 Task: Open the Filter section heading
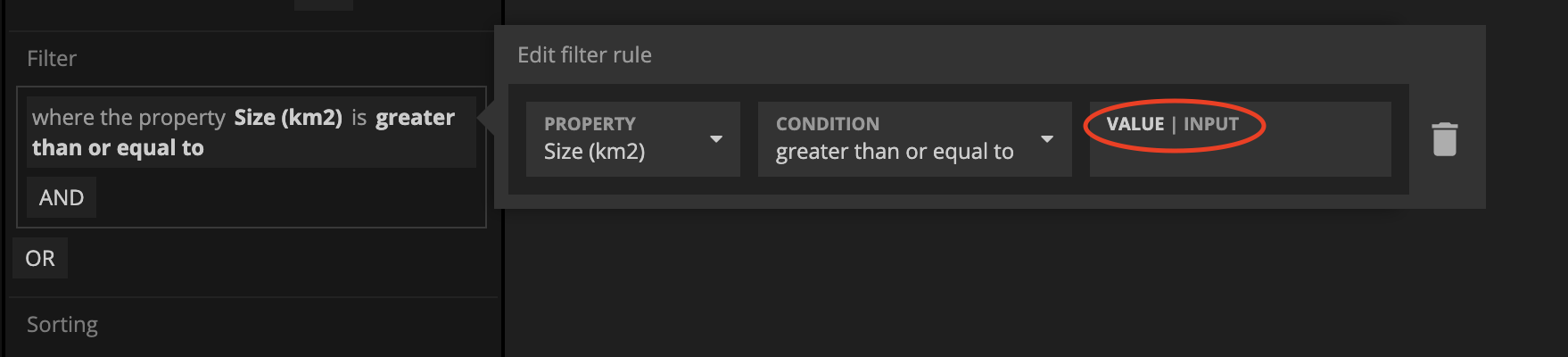pyautogui.click(x=52, y=58)
